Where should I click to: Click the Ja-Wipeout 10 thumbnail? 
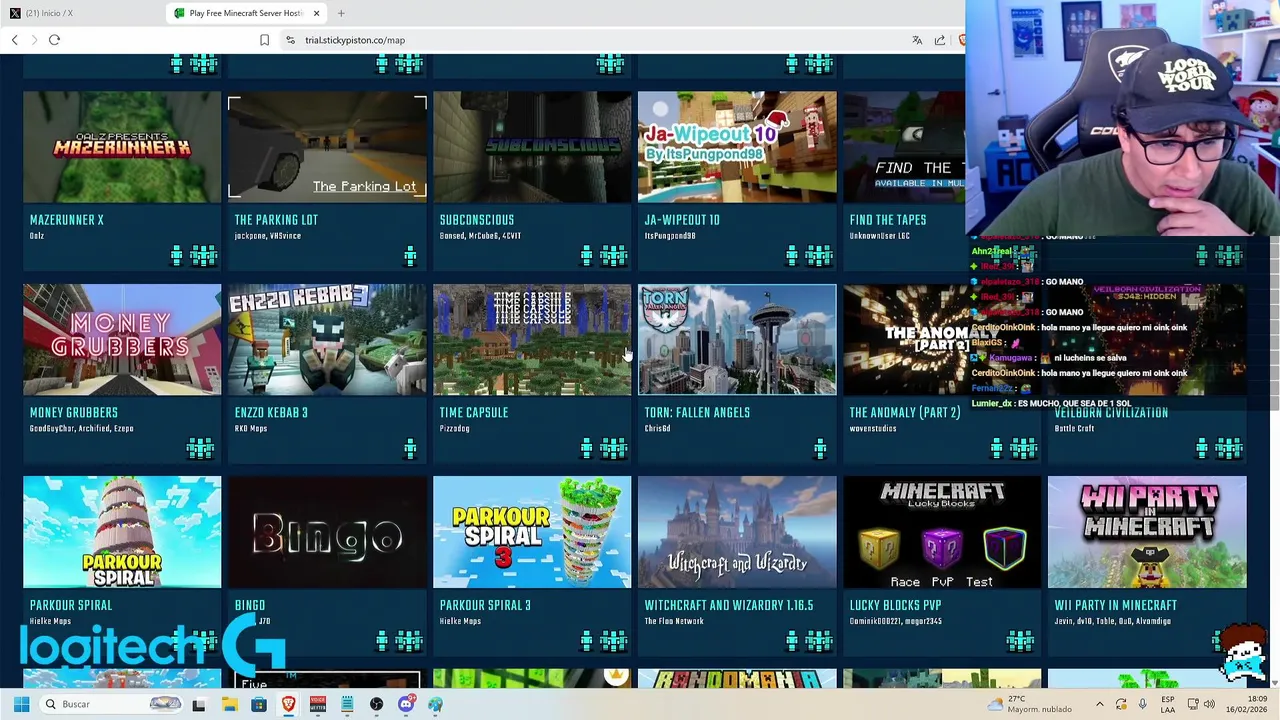(737, 147)
